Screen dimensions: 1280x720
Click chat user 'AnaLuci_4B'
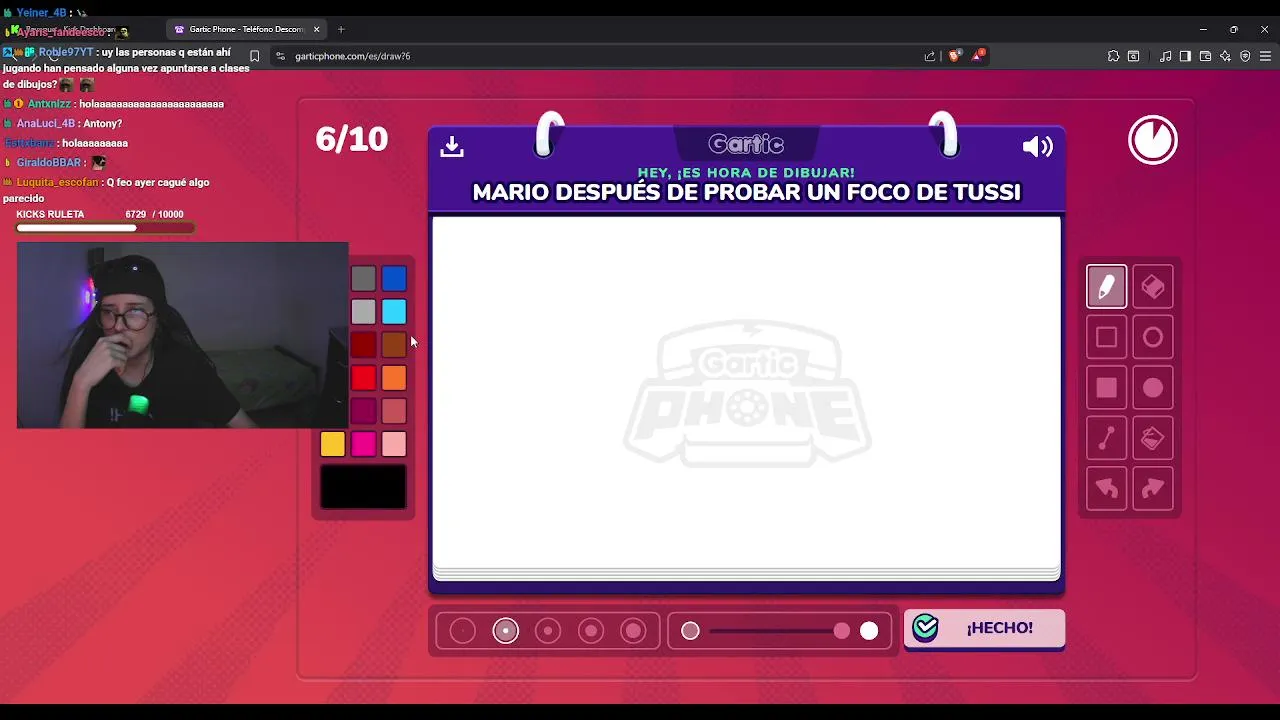click(x=46, y=123)
